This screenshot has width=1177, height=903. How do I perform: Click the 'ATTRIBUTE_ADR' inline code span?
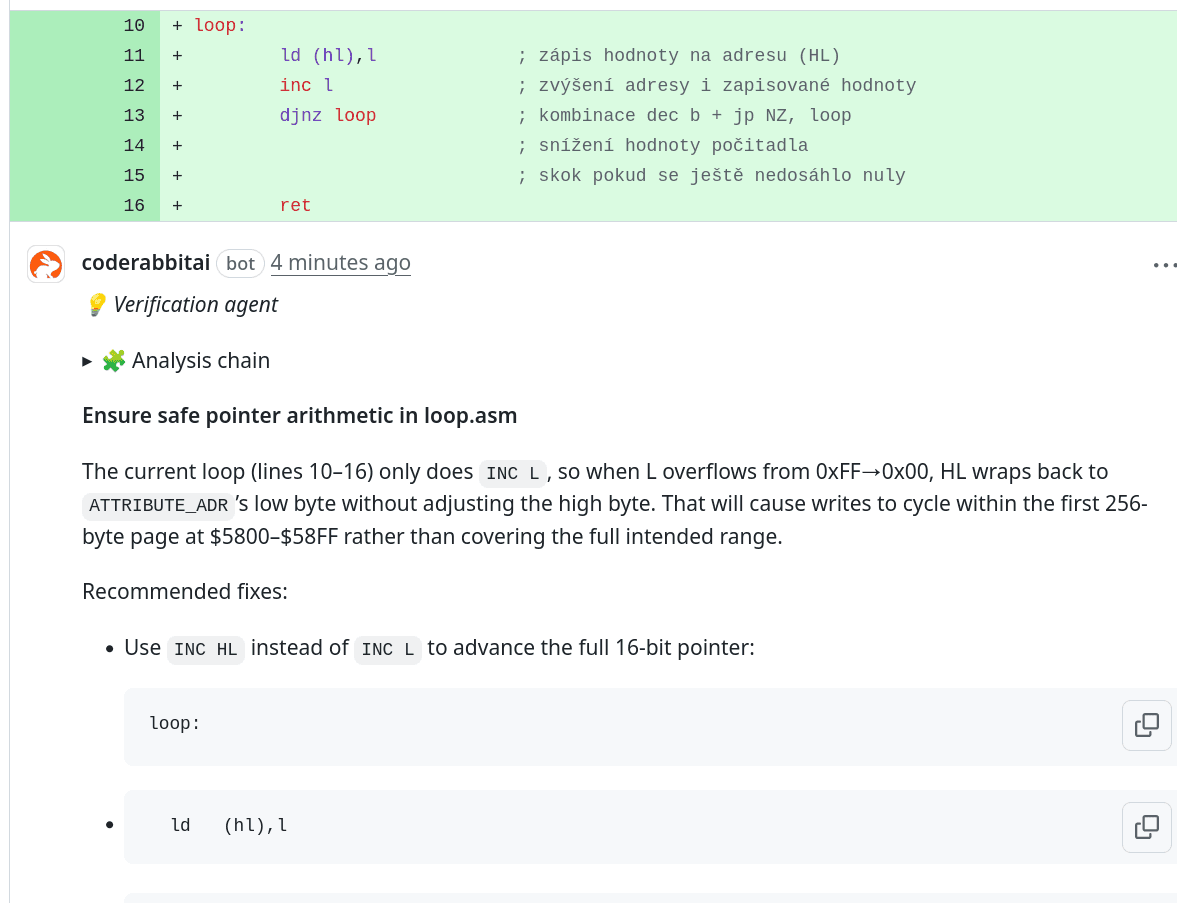pyautogui.click(x=157, y=506)
